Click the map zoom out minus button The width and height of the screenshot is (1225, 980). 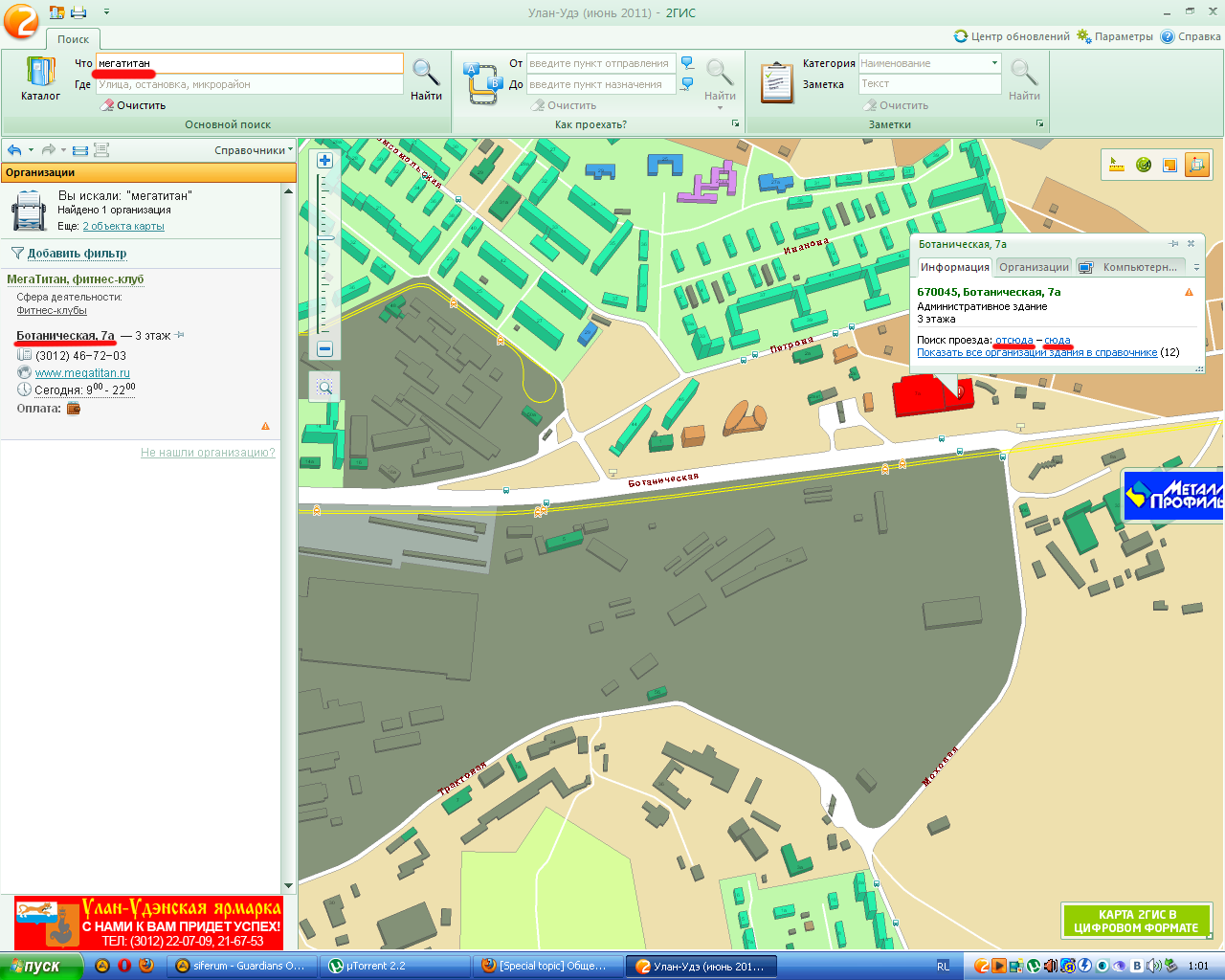tap(324, 349)
